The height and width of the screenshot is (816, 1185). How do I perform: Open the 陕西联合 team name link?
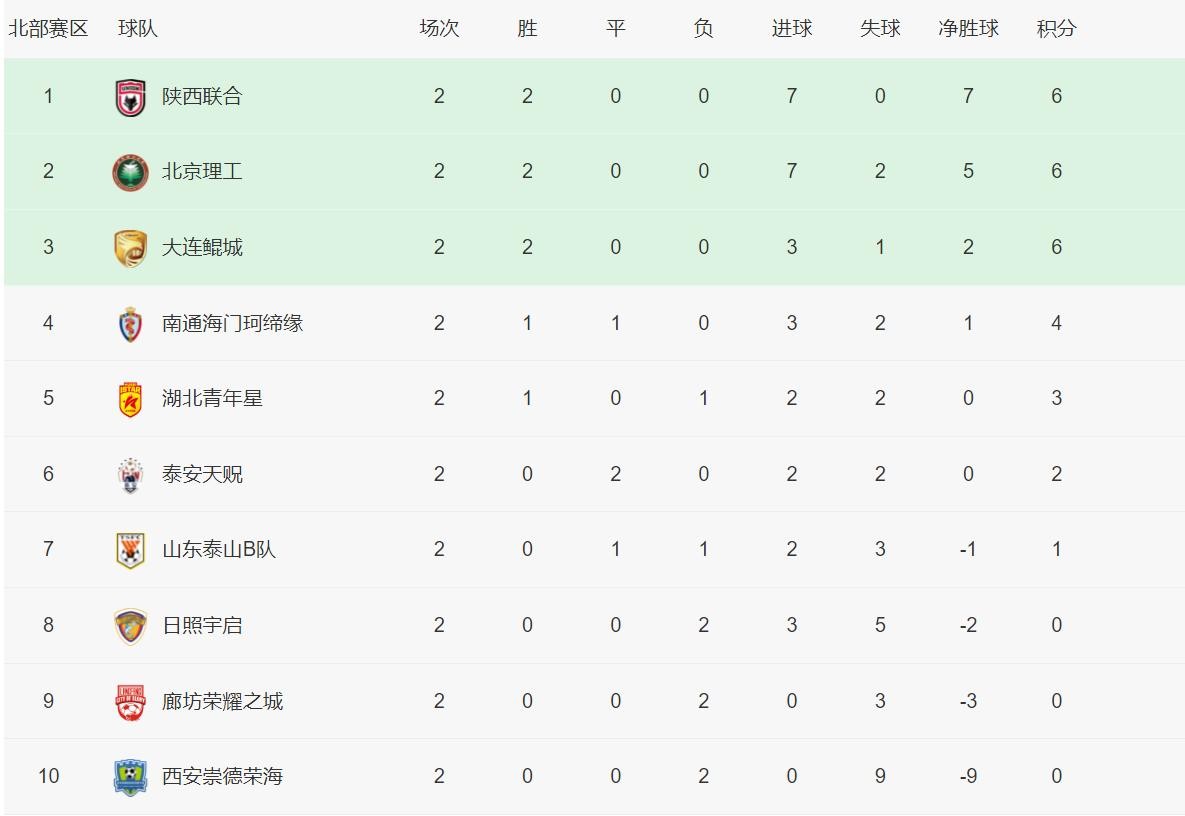(202, 97)
